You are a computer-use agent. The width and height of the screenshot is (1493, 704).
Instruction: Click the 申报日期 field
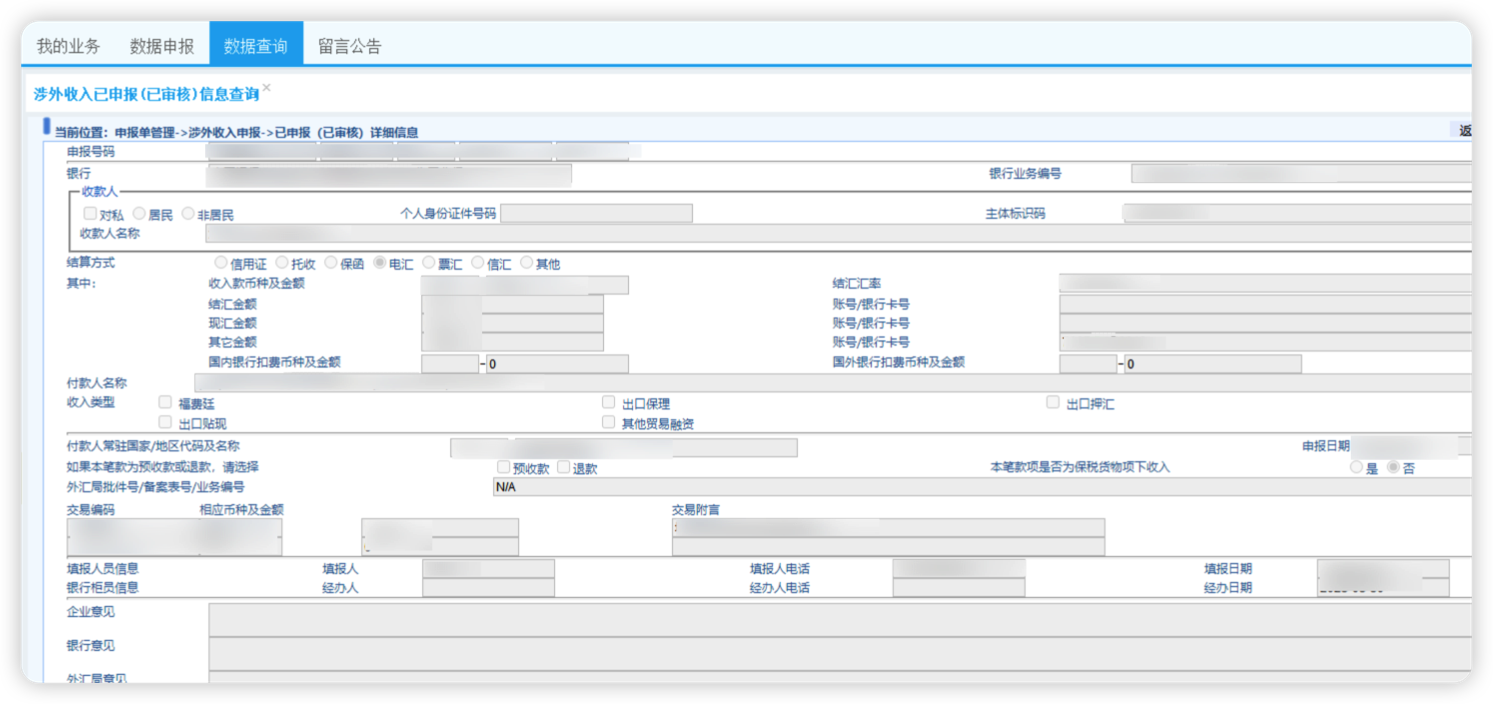[x=1411, y=446]
